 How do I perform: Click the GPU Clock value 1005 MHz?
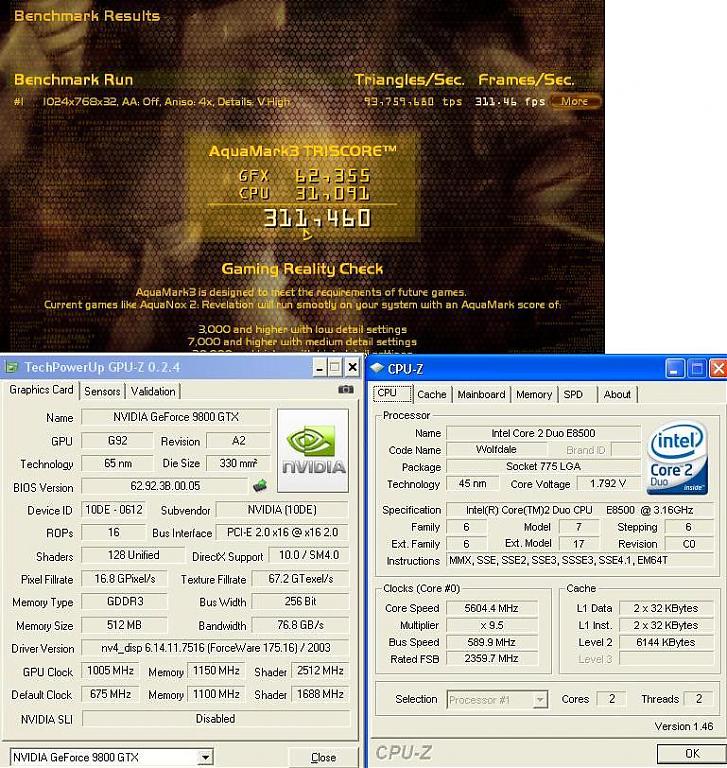click(x=110, y=671)
